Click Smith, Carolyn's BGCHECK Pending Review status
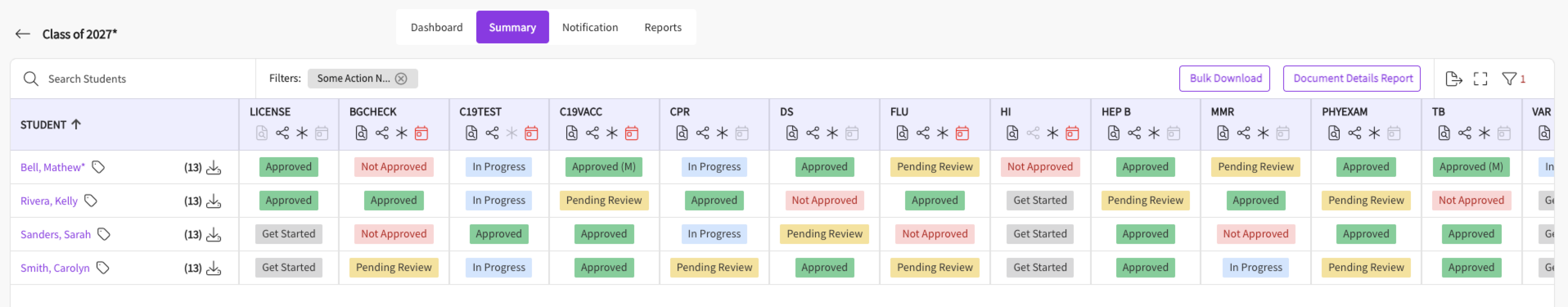1568x307 pixels. [x=394, y=267]
